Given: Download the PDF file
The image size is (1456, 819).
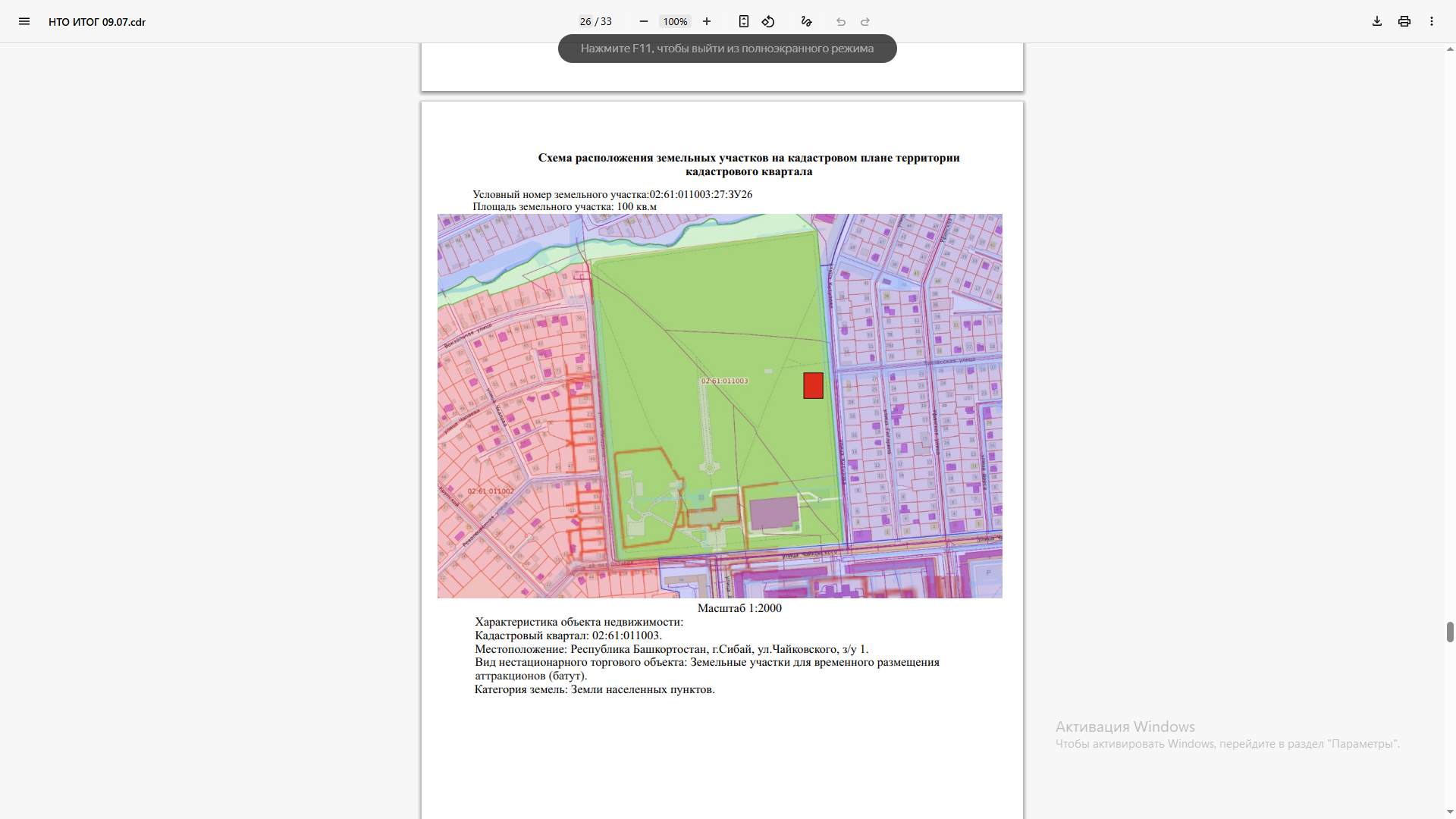Looking at the screenshot, I should coord(1377,21).
